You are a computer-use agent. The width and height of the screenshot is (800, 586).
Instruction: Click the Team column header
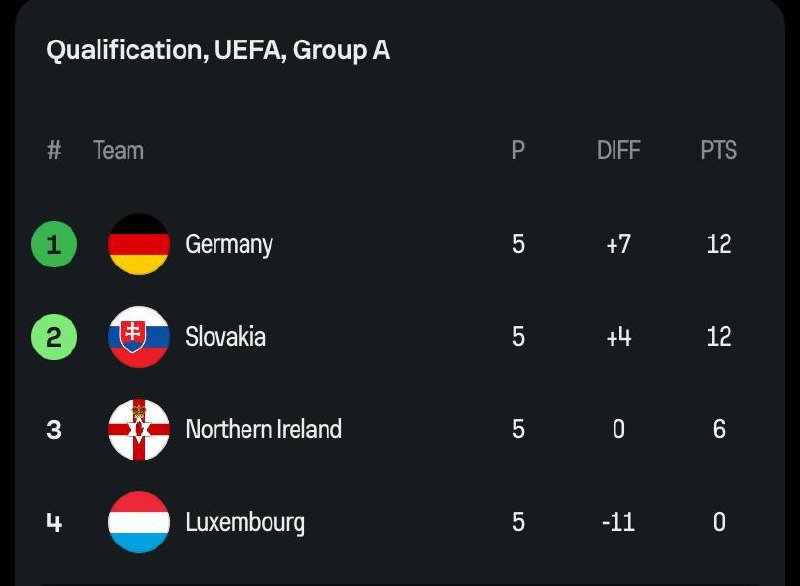tap(118, 151)
